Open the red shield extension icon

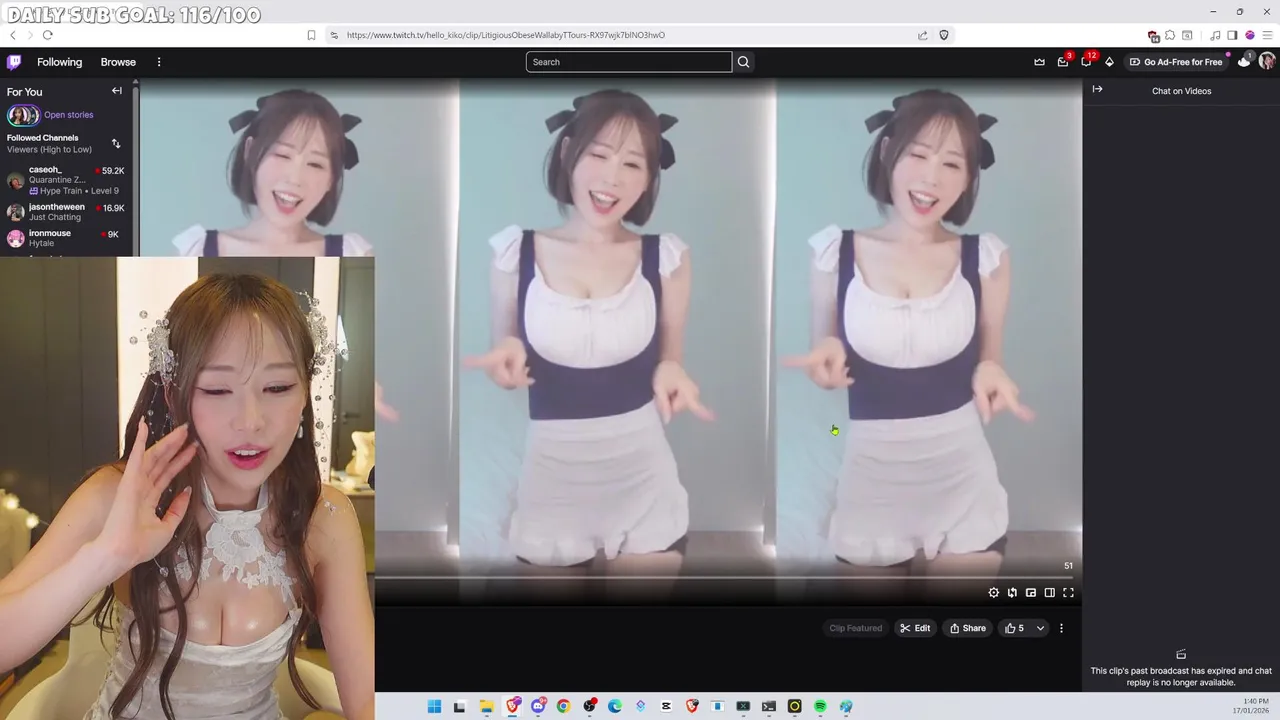pyautogui.click(x=1153, y=36)
